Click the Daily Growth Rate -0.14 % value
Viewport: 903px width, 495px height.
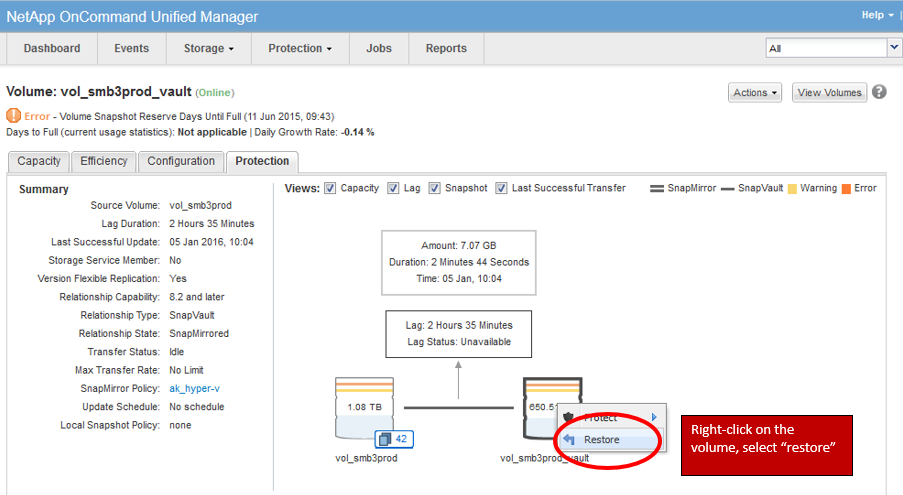pos(358,132)
